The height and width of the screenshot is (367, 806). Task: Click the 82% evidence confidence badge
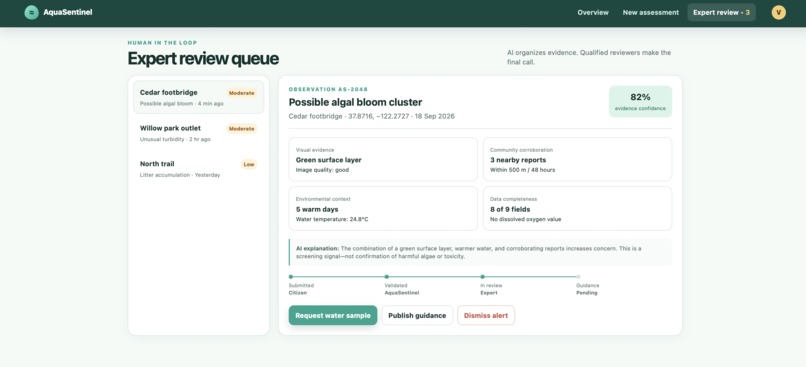pos(640,101)
